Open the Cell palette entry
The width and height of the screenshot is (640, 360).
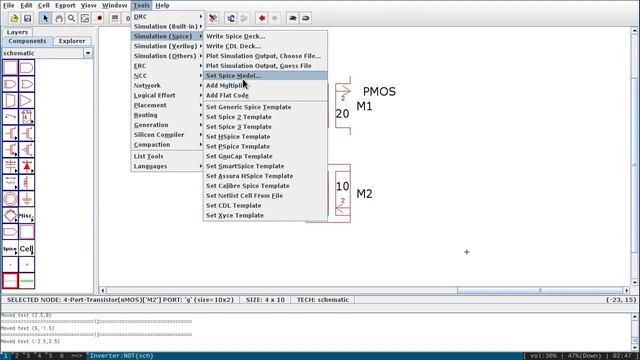[27, 248]
